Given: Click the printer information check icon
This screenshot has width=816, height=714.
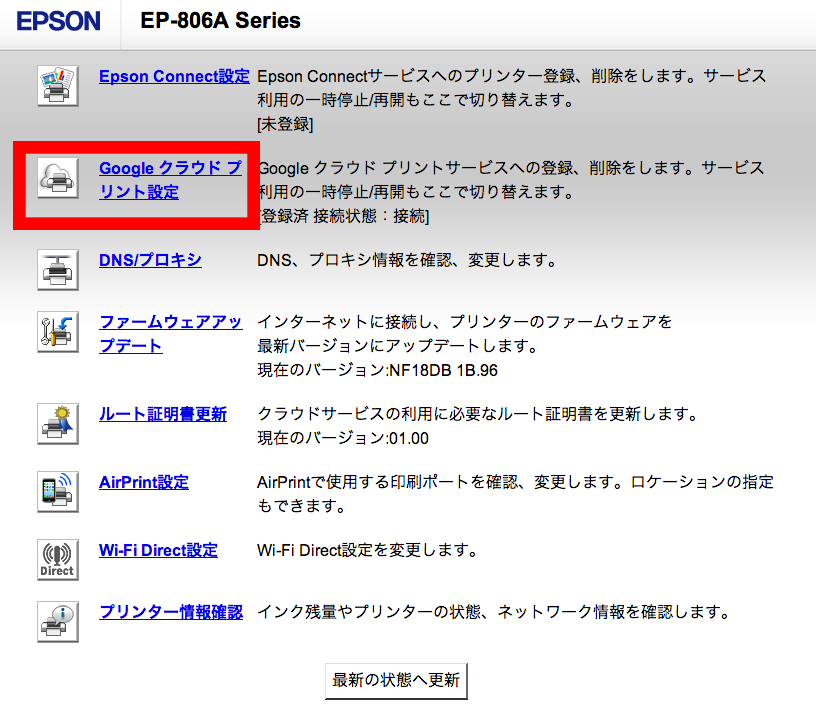Looking at the screenshot, I should click(58, 622).
